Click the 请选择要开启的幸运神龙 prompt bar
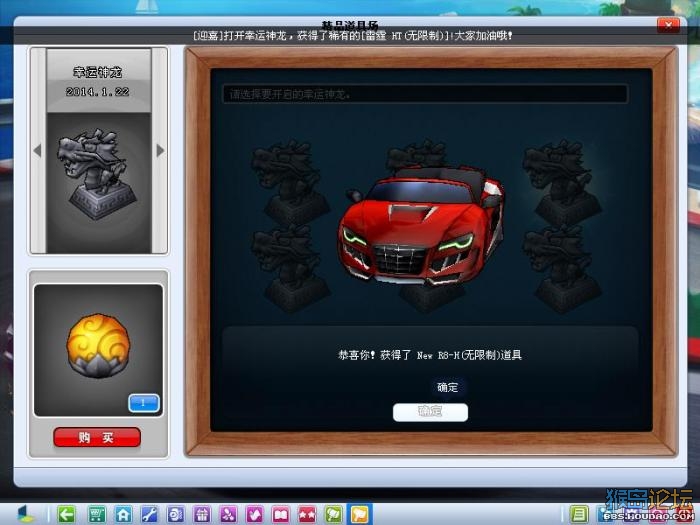 click(425, 94)
